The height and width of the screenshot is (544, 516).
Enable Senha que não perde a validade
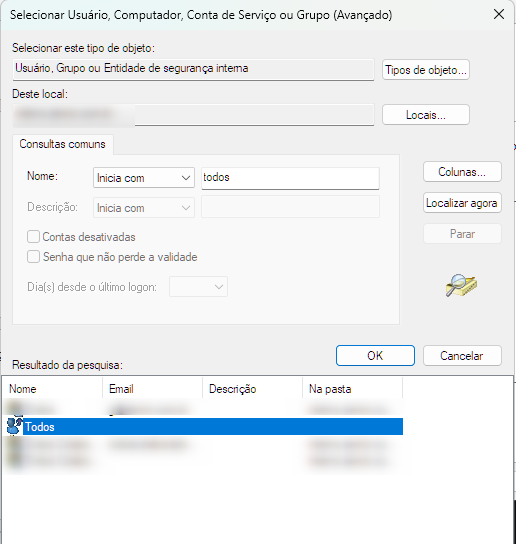pos(33,257)
